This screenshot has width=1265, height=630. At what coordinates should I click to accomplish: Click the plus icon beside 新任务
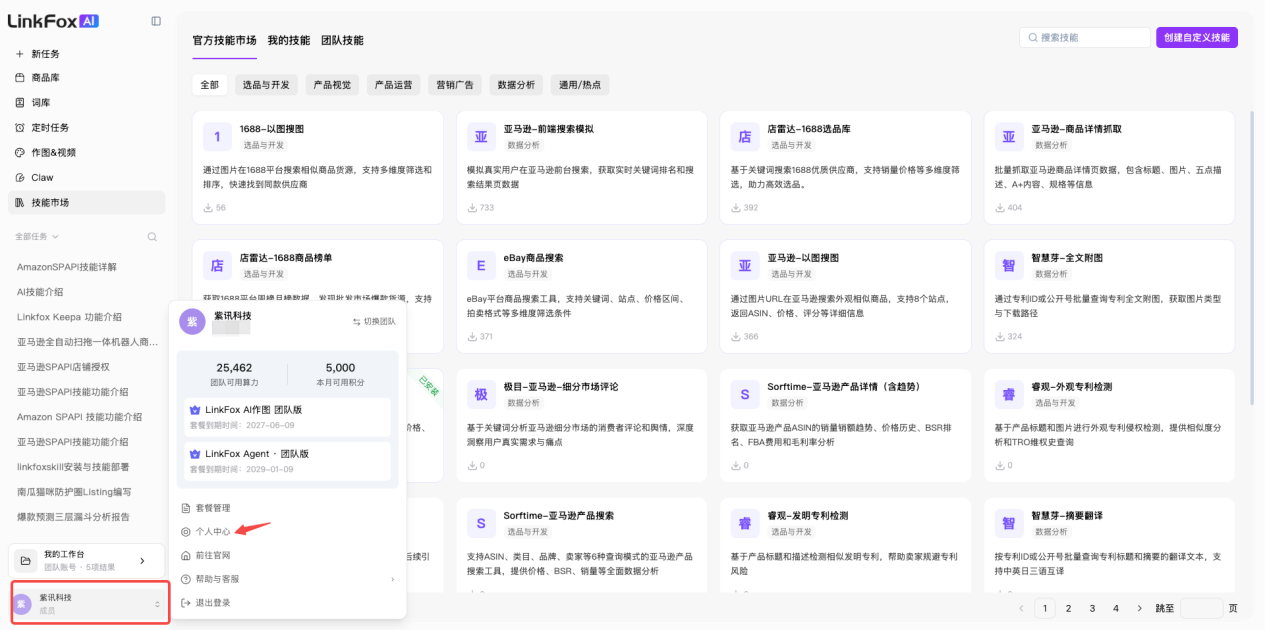[x=20, y=54]
